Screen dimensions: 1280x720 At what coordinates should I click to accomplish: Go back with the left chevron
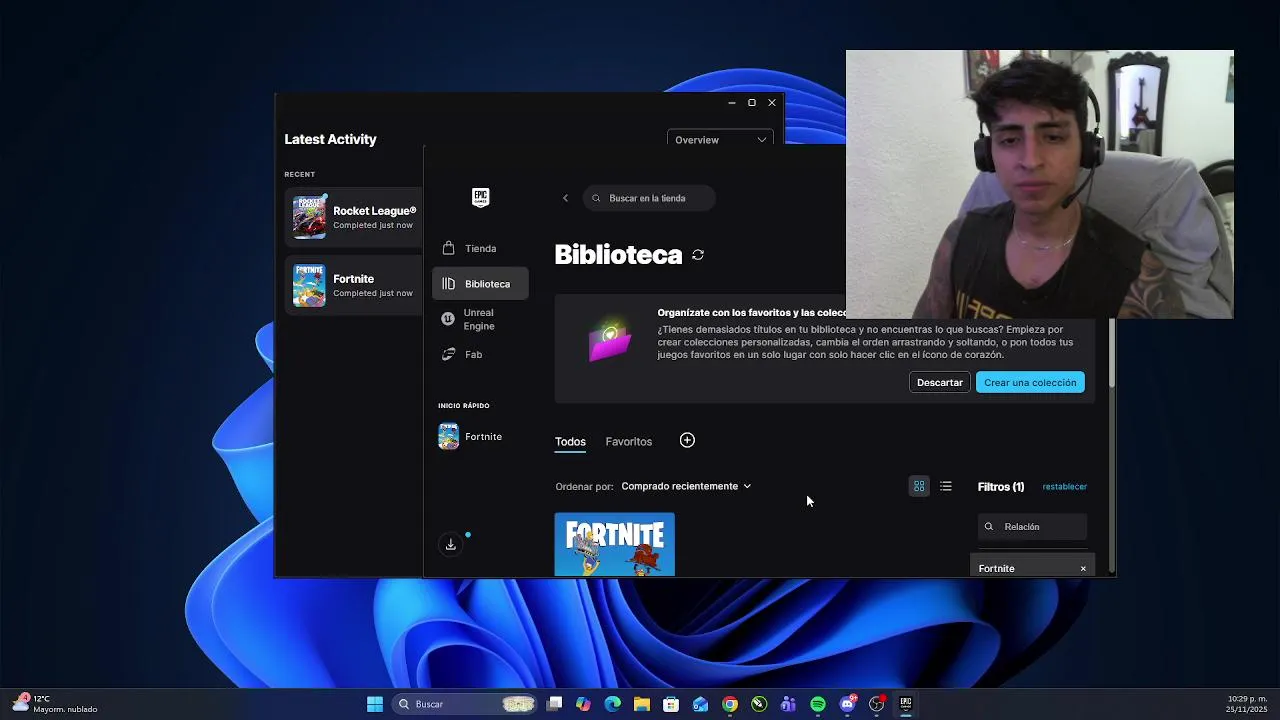pyautogui.click(x=565, y=198)
